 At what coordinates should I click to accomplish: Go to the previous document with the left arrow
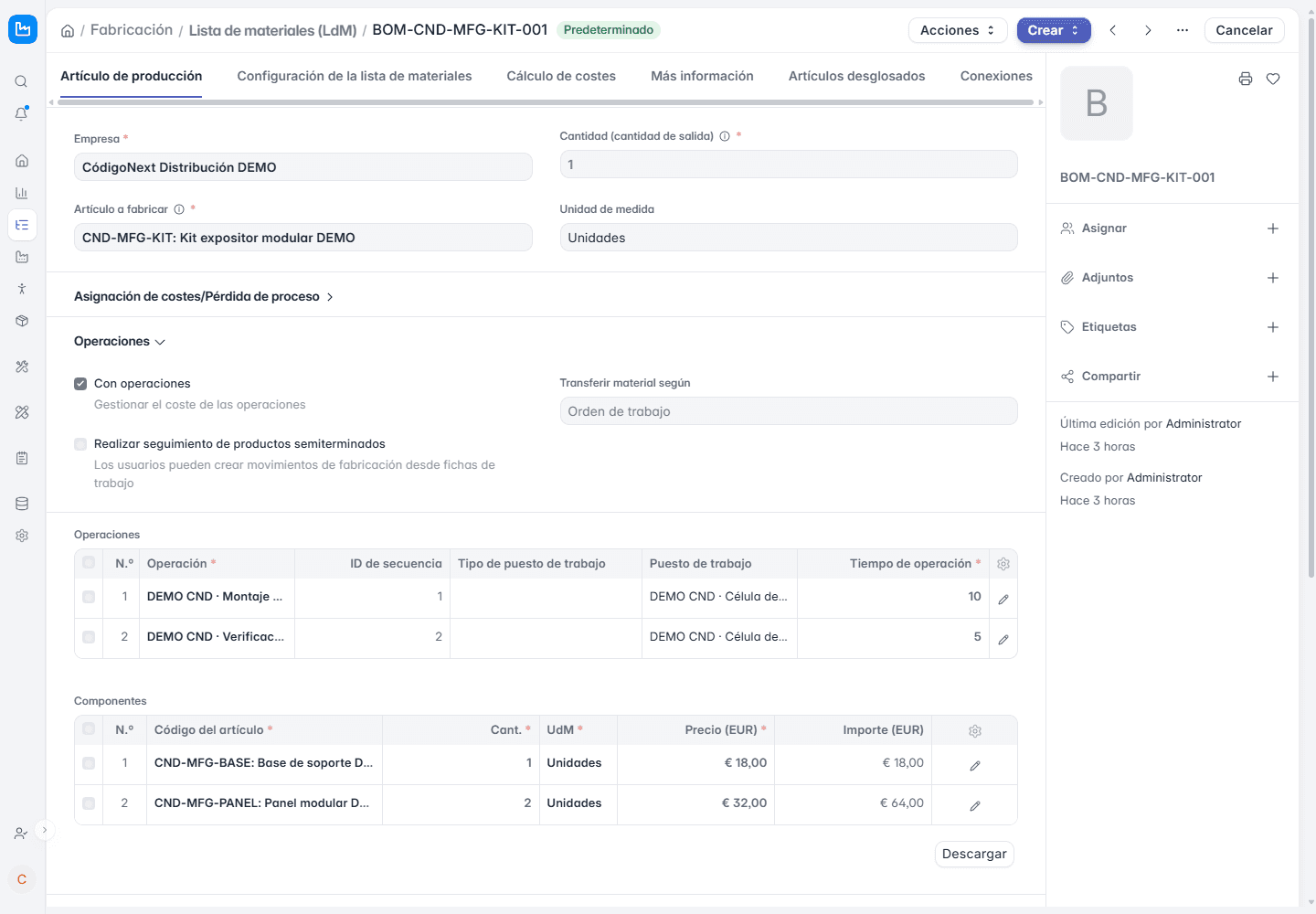click(x=1113, y=30)
